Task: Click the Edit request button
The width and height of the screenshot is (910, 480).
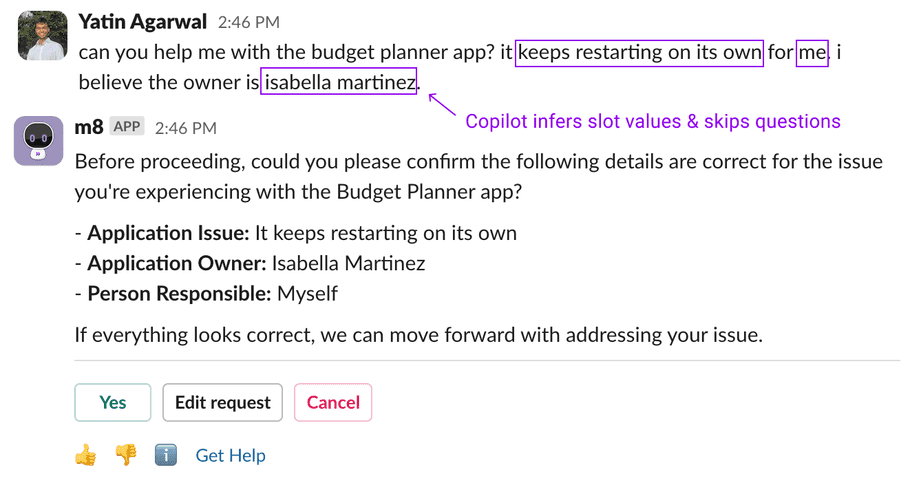Action: coord(223,402)
